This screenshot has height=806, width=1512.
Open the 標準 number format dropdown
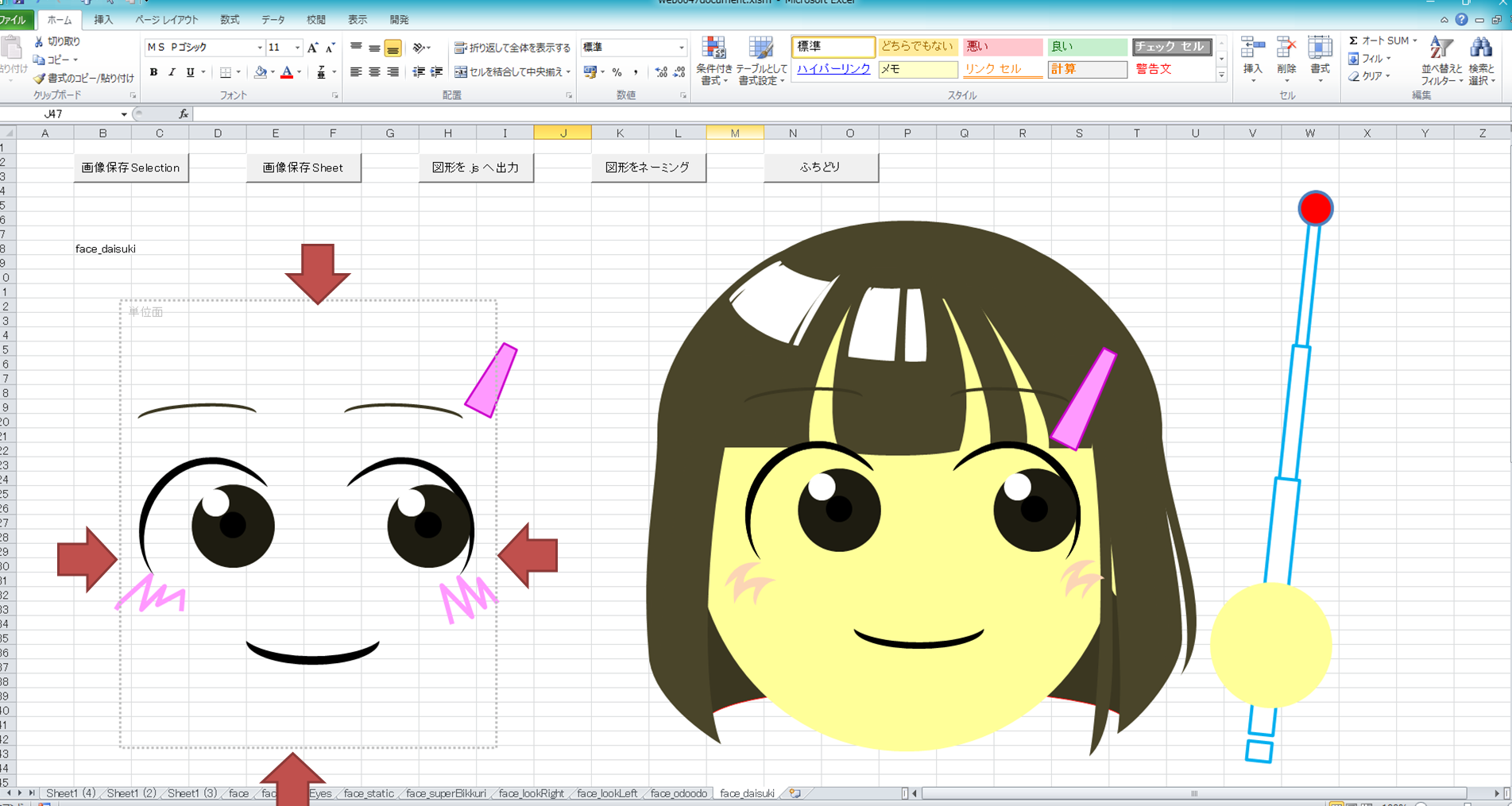[x=681, y=48]
